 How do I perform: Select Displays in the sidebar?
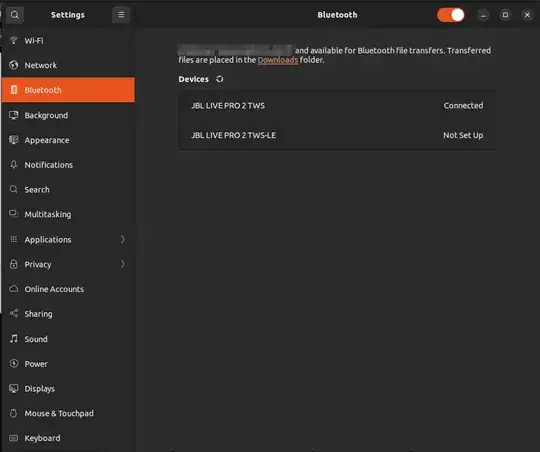(68, 388)
